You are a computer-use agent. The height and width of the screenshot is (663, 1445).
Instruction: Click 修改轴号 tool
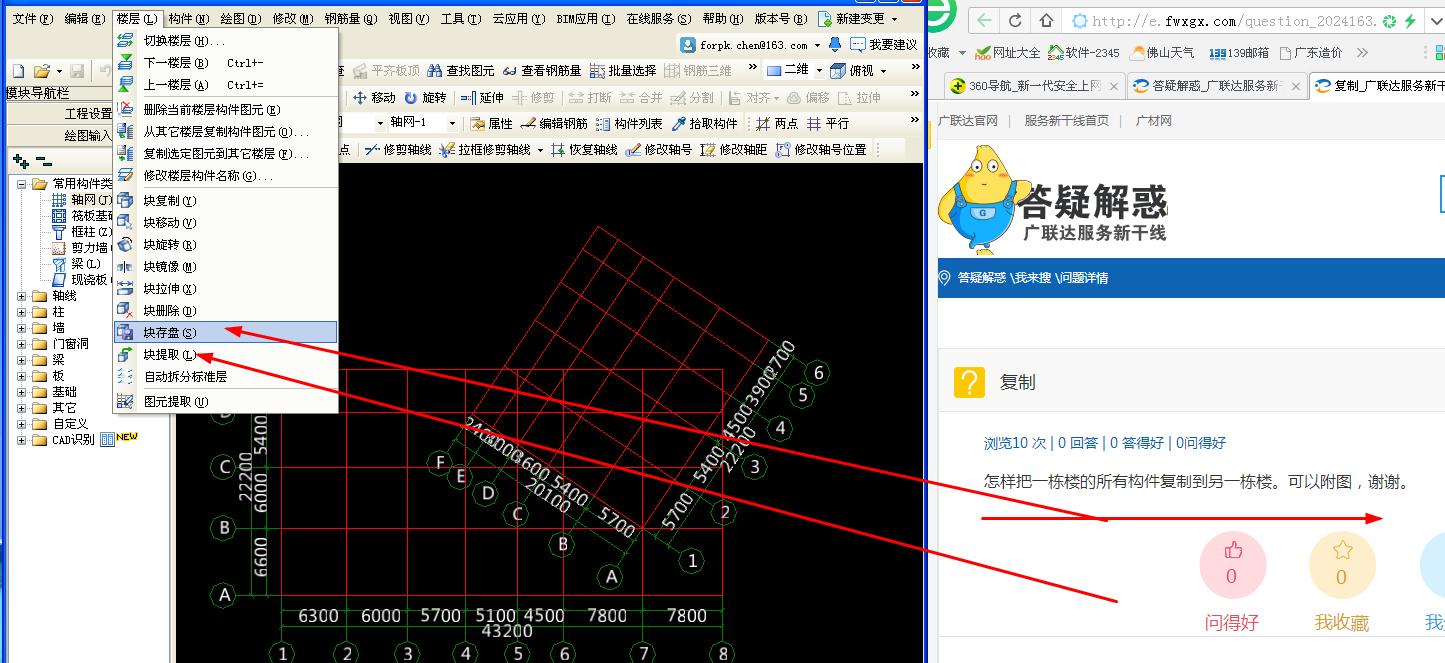[x=659, y=149]
